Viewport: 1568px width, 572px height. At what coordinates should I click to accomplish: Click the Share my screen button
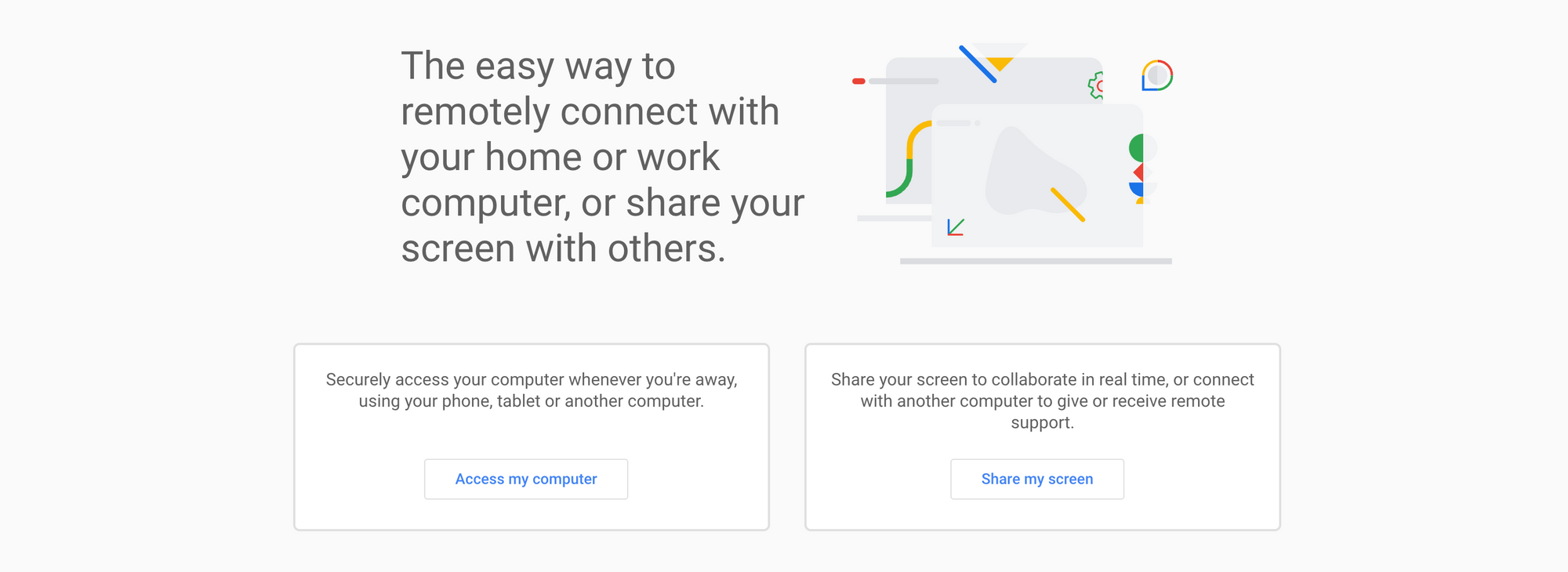coord(1036,479)
